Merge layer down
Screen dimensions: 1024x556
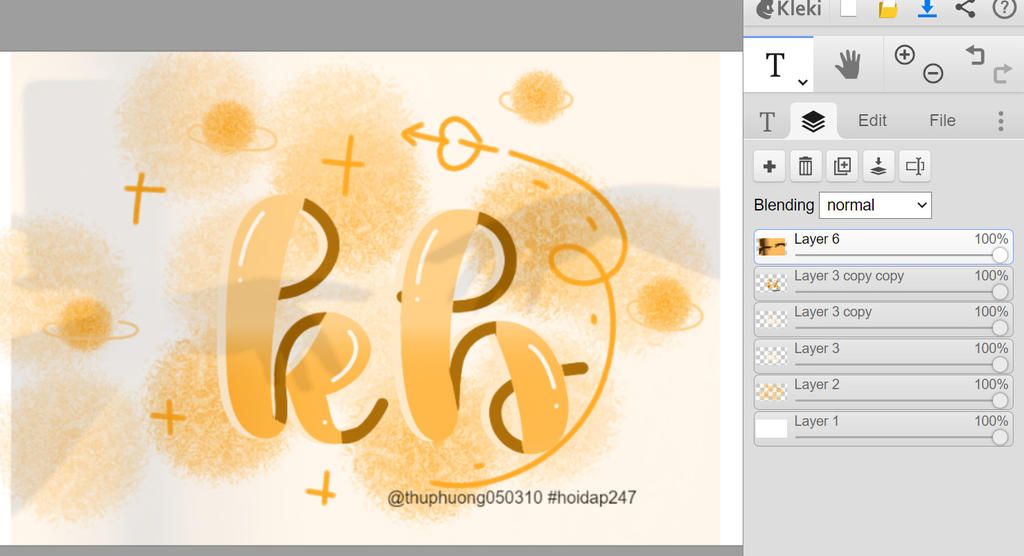coord(878,167)
